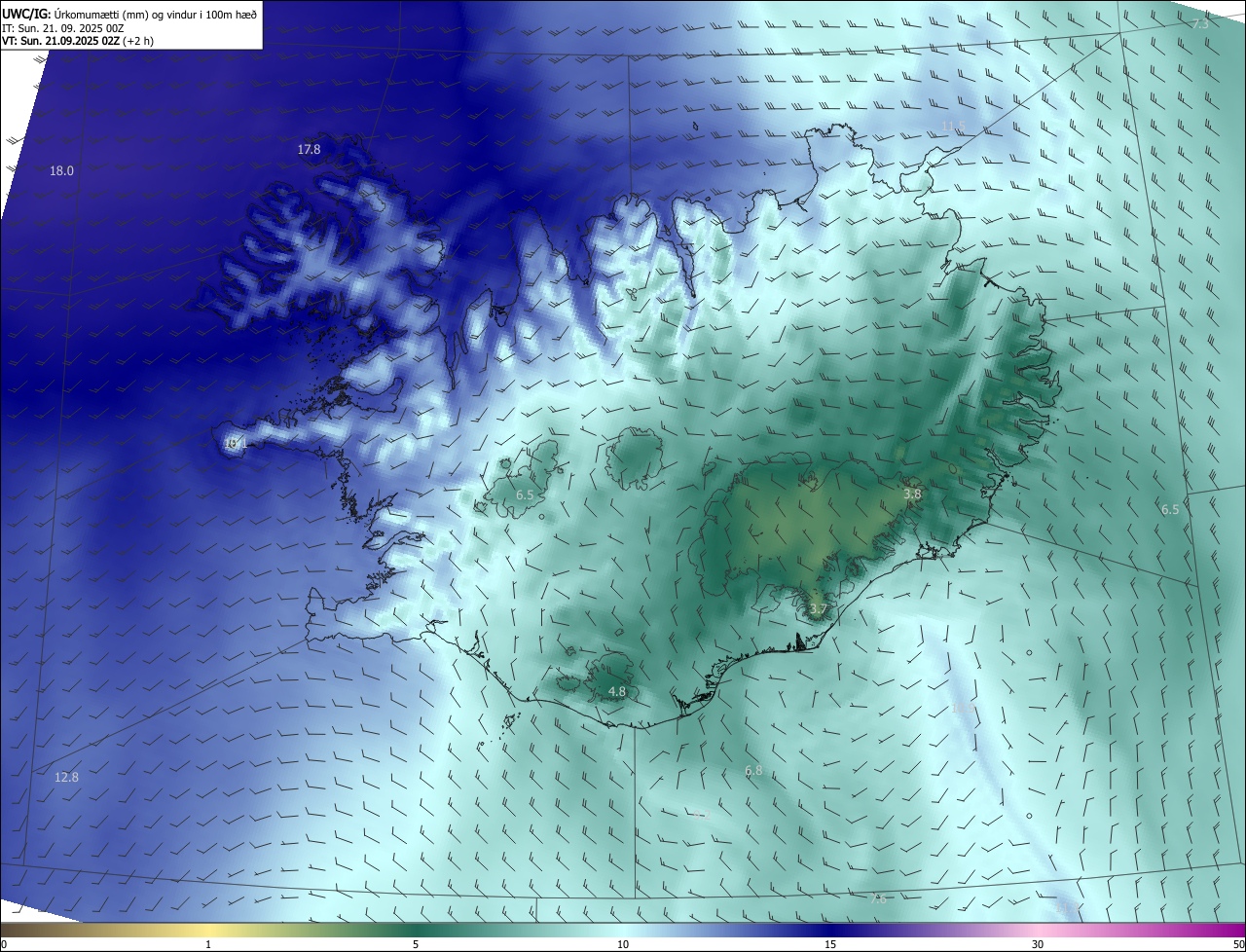Image resolution: width=1246 pixels, height=952 pixels.
Task: Click the 6.8 value off the south coast
Action: [x=753, y=771]
